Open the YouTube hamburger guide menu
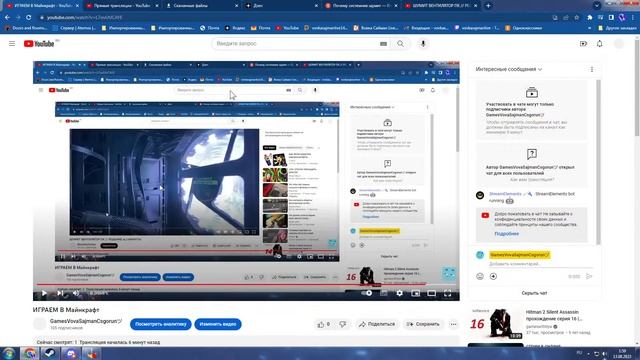The image size is (640, 360). 12,43
